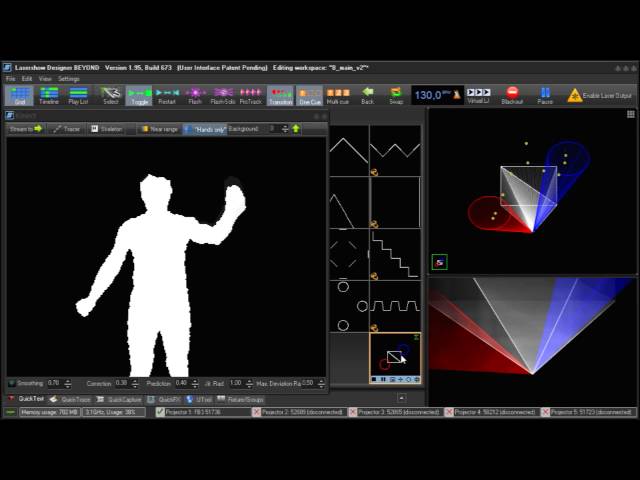Click the Projector 1 status entry

pos(203,412)
